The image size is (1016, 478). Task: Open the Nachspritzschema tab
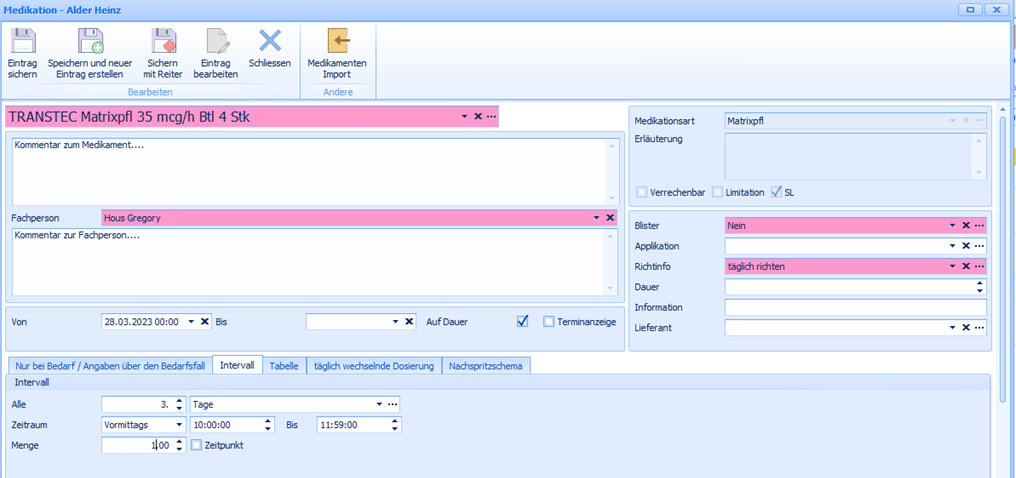tap(485, 366)
